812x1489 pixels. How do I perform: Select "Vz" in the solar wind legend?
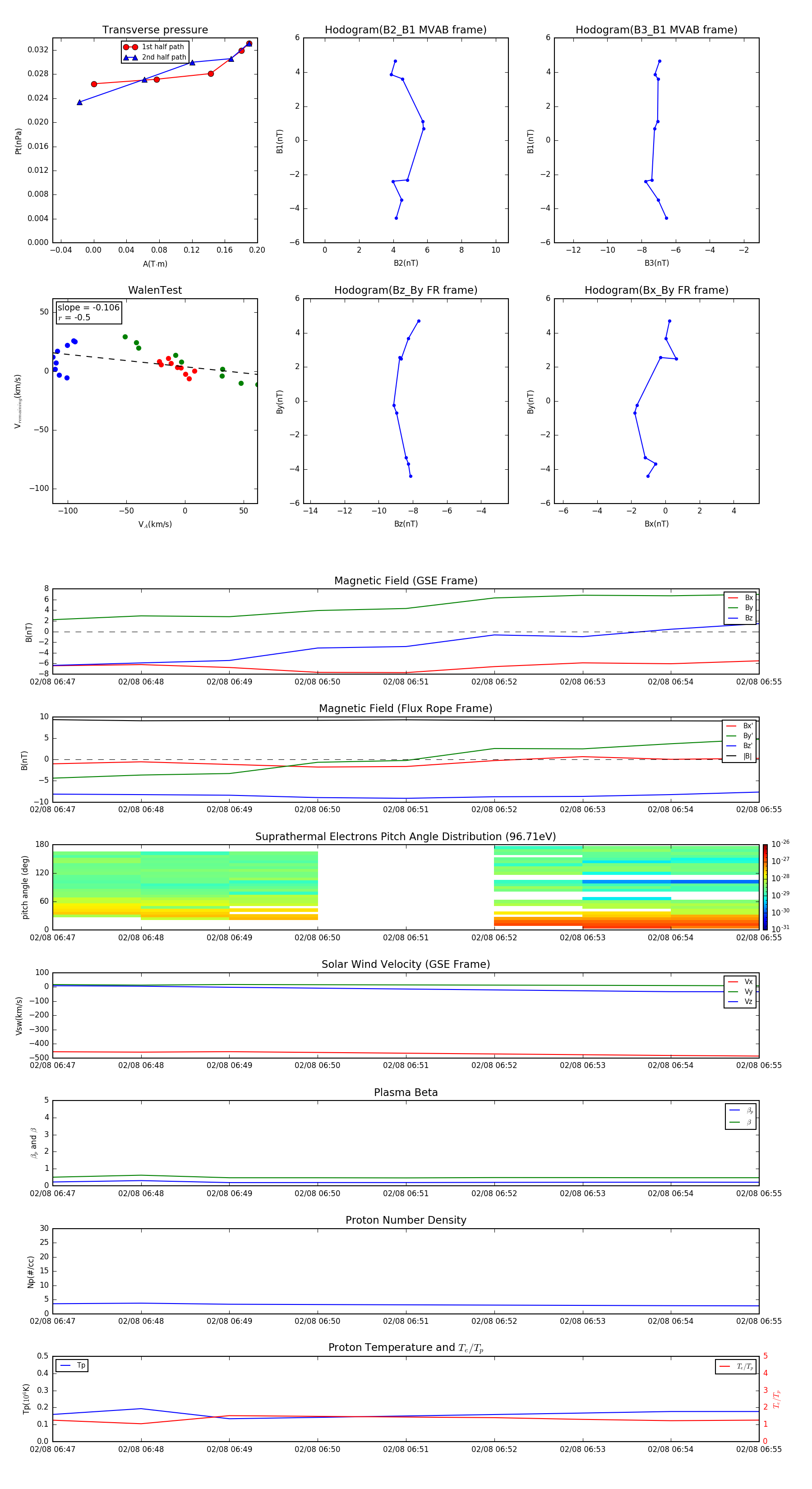tap(741, 1001)
